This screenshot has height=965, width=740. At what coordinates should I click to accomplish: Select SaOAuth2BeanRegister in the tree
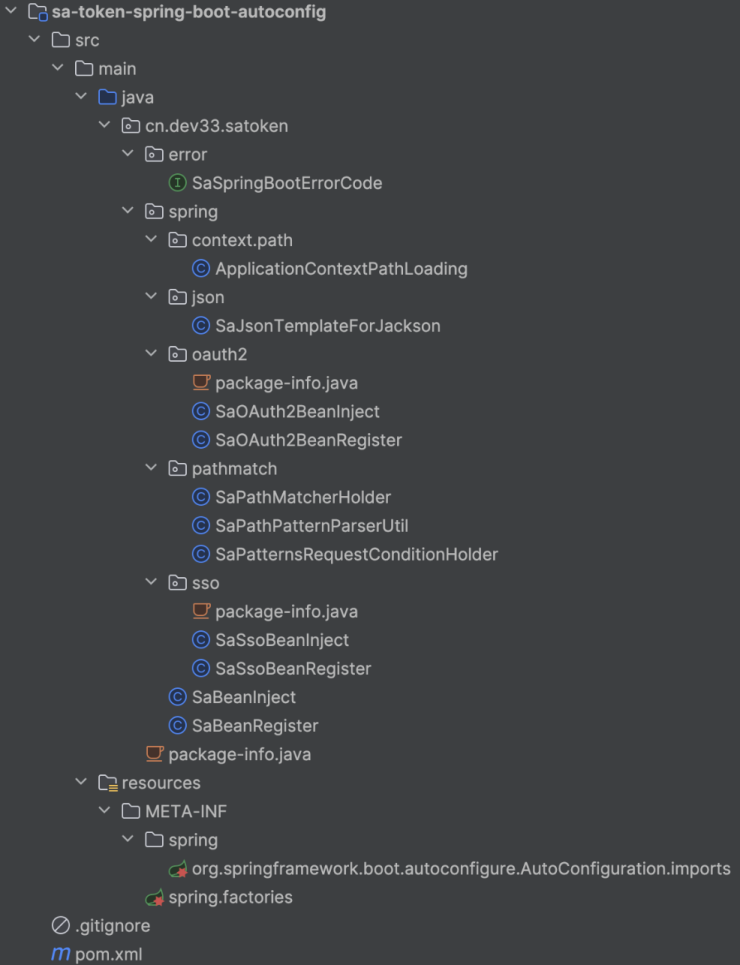pyautogui.click(x=308, y=439)
